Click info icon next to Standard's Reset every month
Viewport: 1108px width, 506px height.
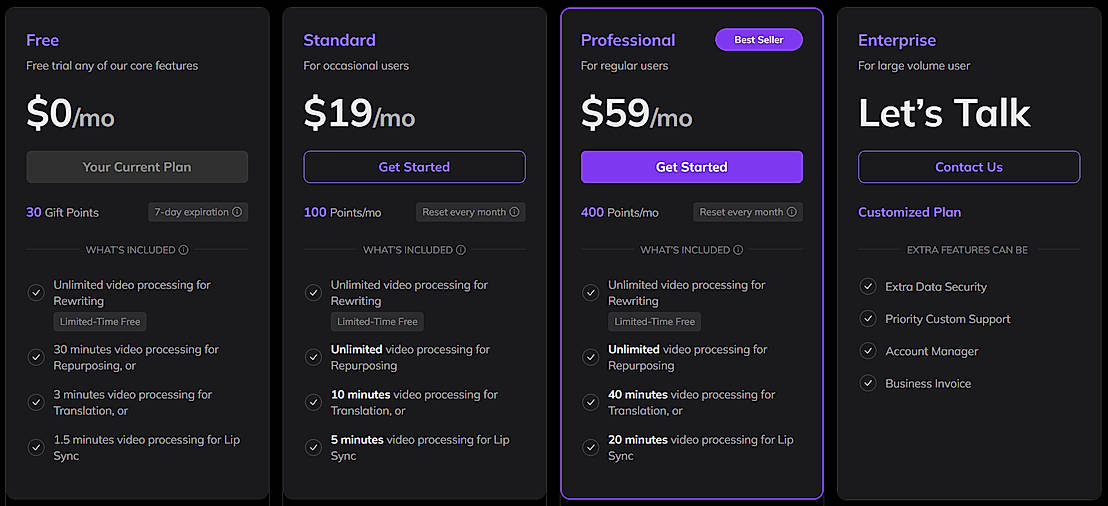point(514,212)
